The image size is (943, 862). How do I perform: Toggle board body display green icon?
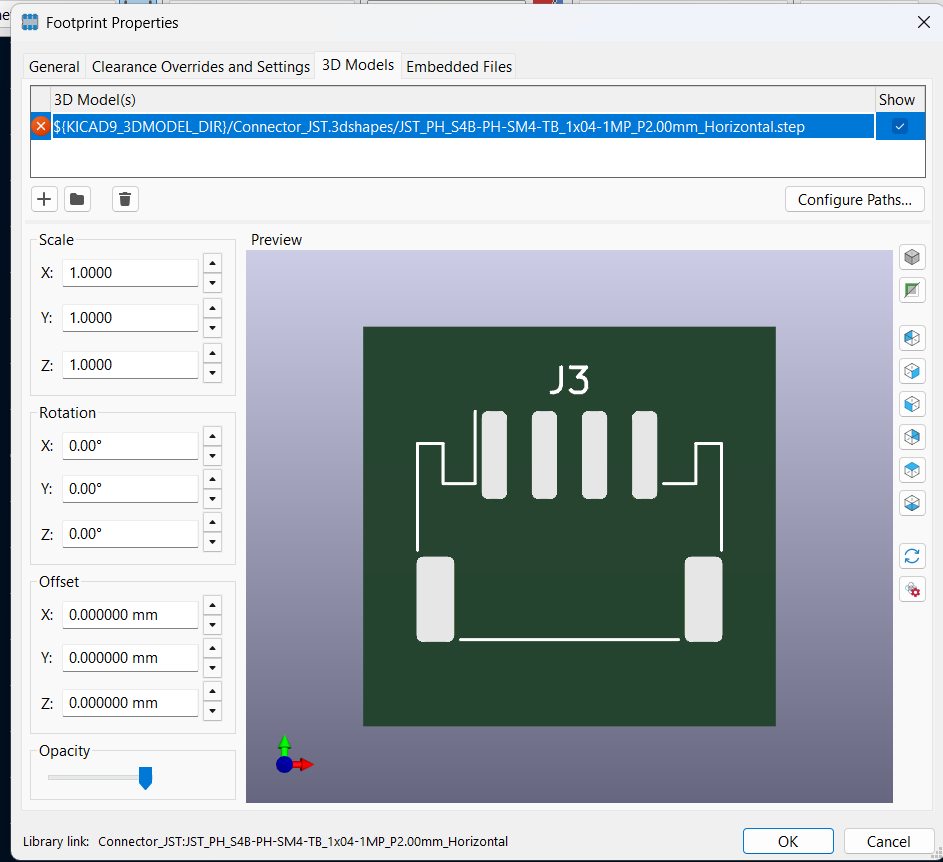click(x=911, y=291)
